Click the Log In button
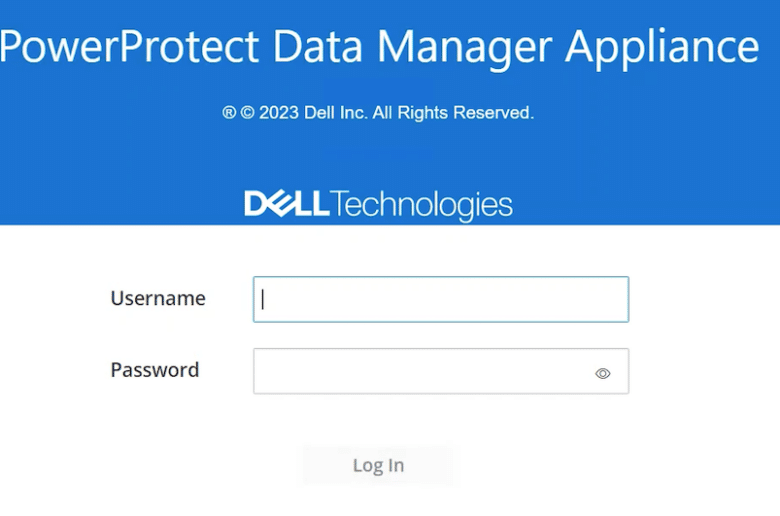Image resolution: width=780 pixels, height=516 pixels. (378, 465)
